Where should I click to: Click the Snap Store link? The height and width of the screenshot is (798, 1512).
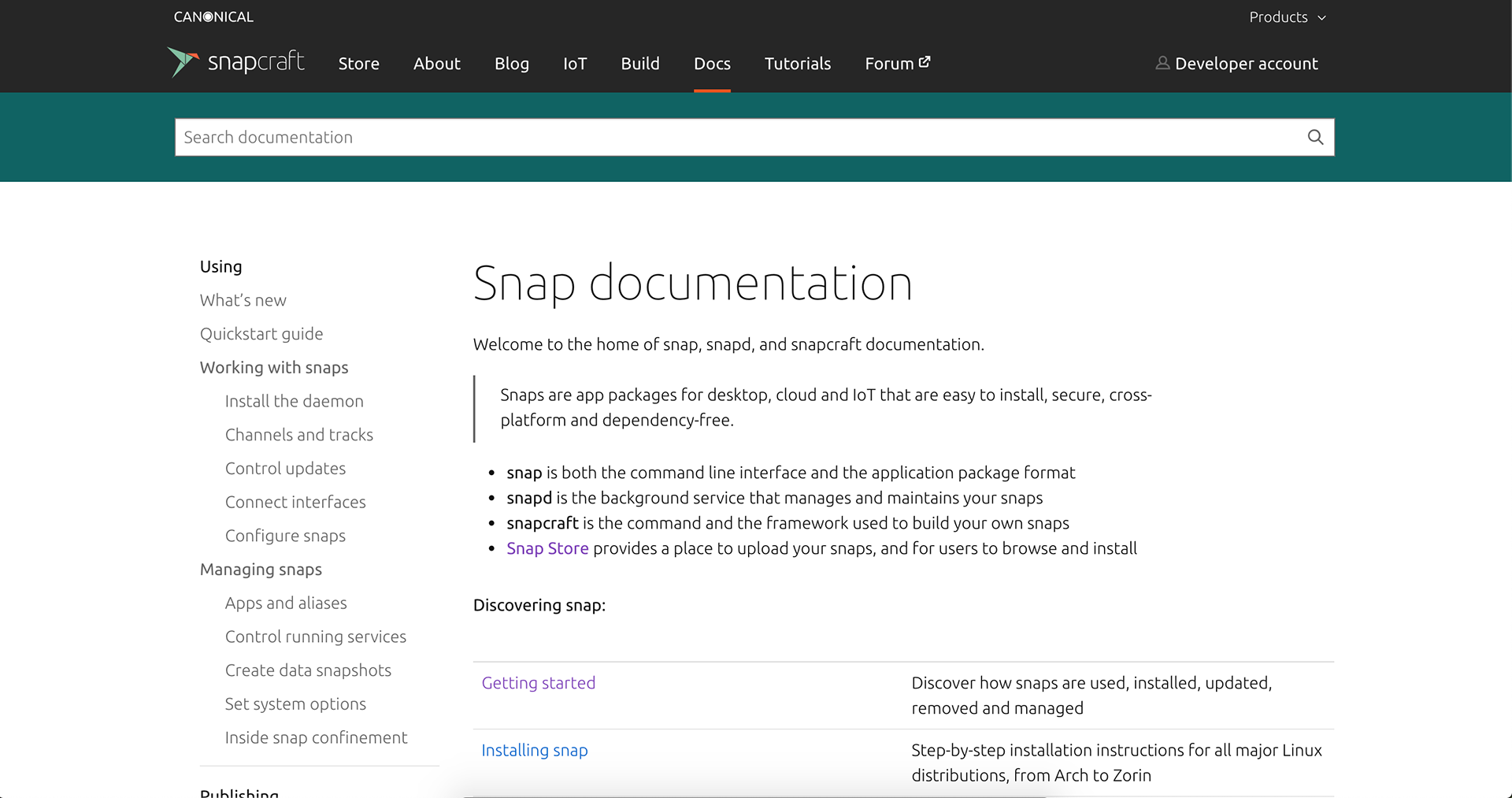[x=547, y=548]
